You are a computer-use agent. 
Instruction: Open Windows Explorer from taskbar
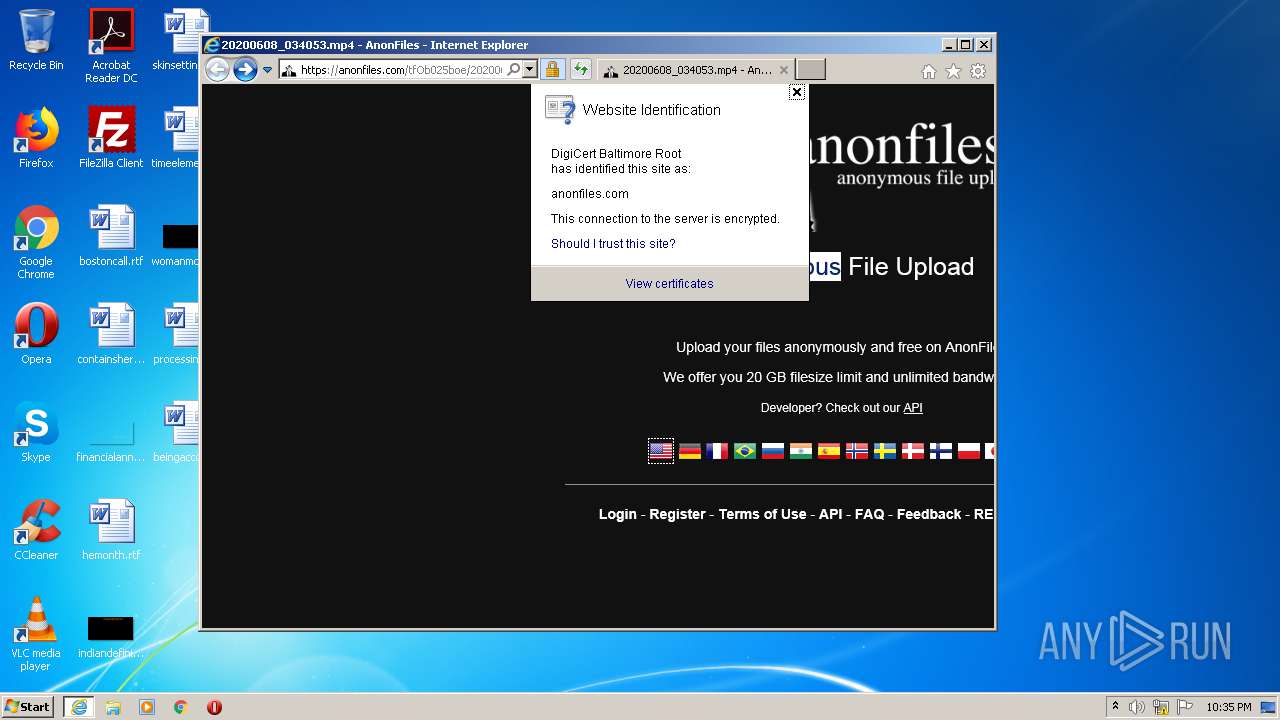pyautogui.click(x=113, y=707)
